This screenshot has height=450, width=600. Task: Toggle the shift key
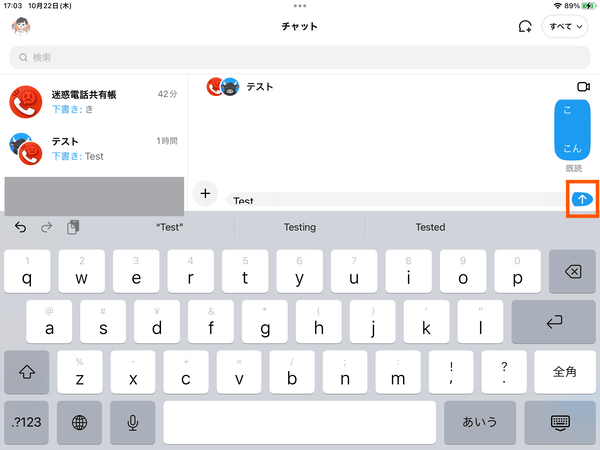(27, 372)
